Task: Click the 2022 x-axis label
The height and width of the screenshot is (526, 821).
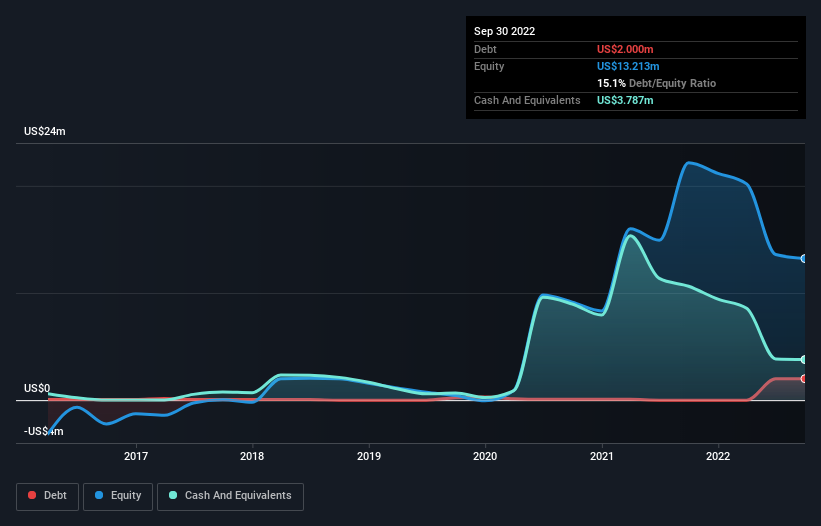Action: click(x=718, y=456)
